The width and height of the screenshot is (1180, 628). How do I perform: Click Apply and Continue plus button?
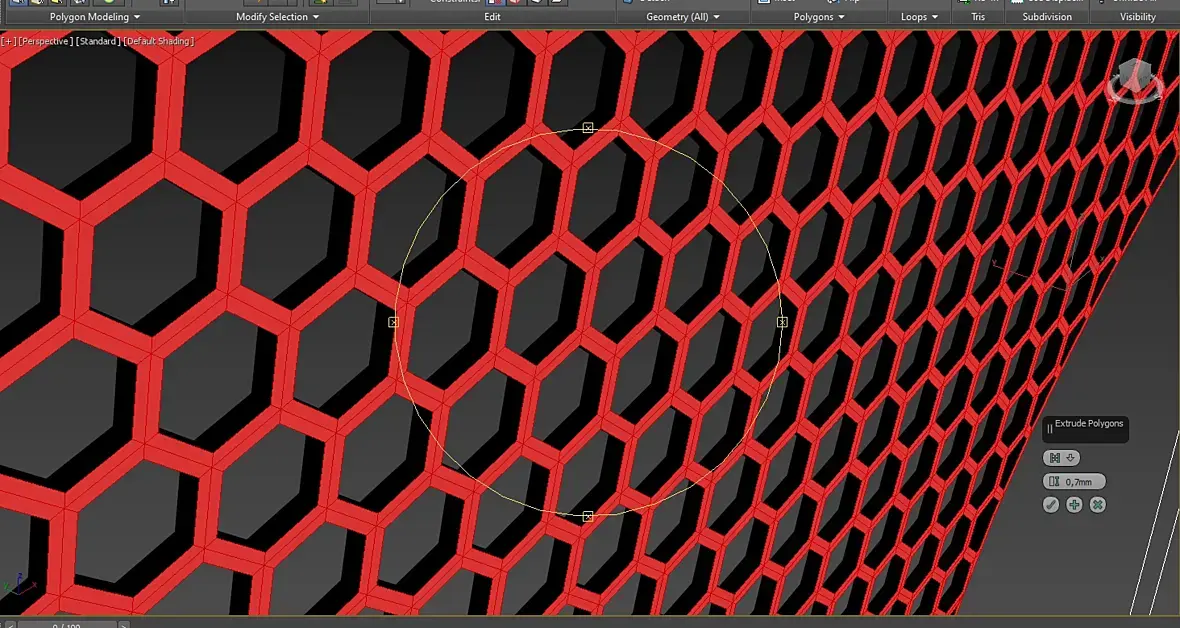click(1075, 505)
